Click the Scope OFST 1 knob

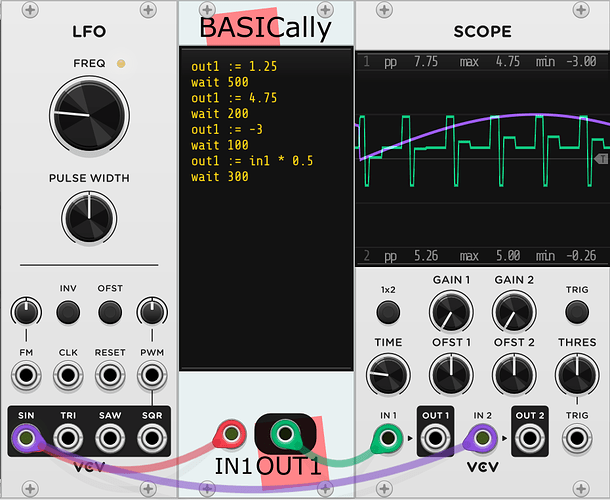[x=451, y=375]
